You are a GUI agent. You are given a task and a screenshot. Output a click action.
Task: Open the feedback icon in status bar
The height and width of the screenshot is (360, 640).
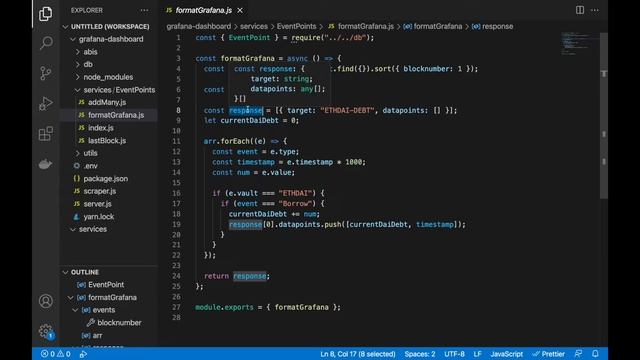pos(578,354)
